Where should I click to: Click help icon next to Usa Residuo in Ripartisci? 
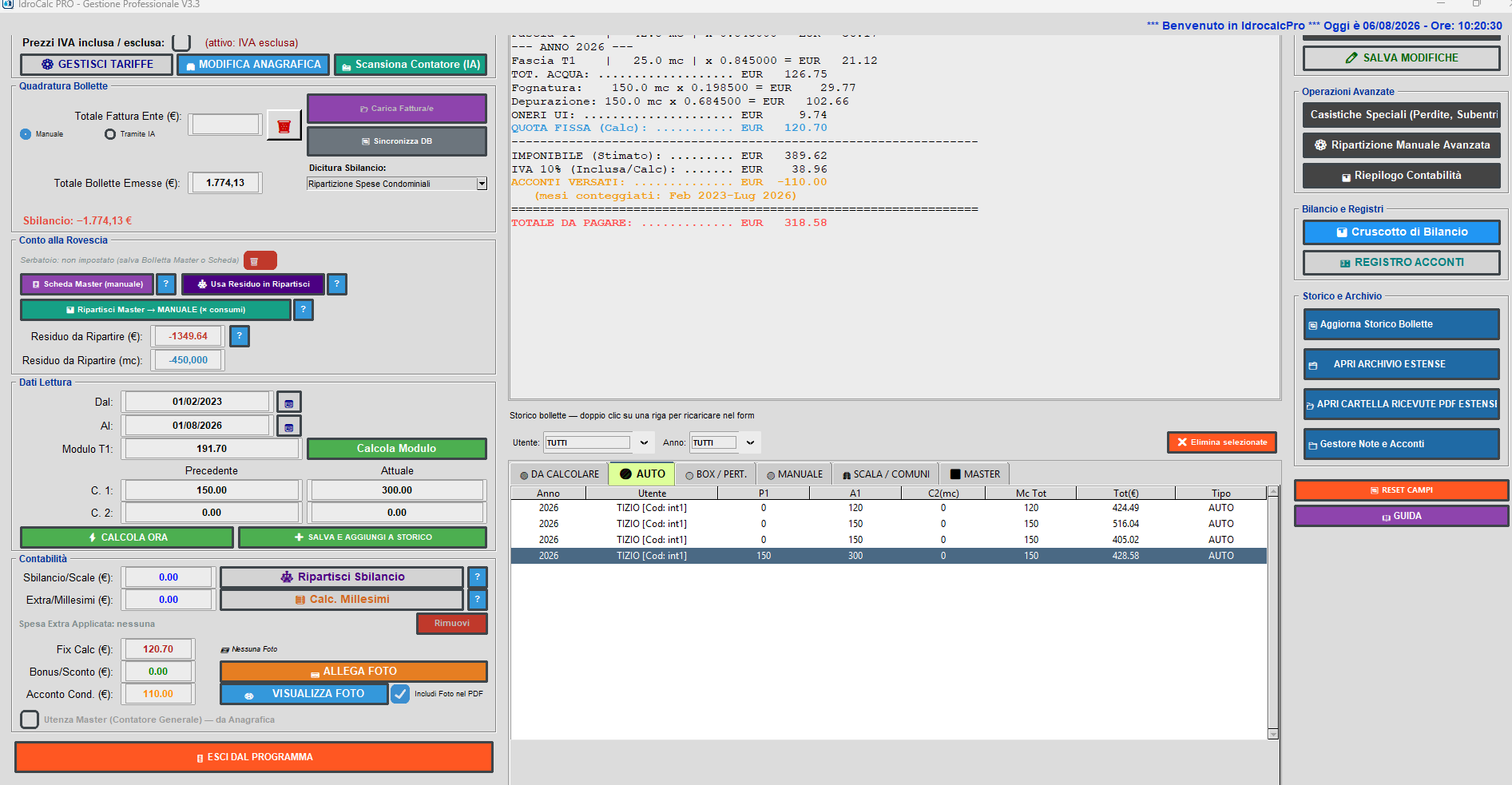tap(336, 284)
